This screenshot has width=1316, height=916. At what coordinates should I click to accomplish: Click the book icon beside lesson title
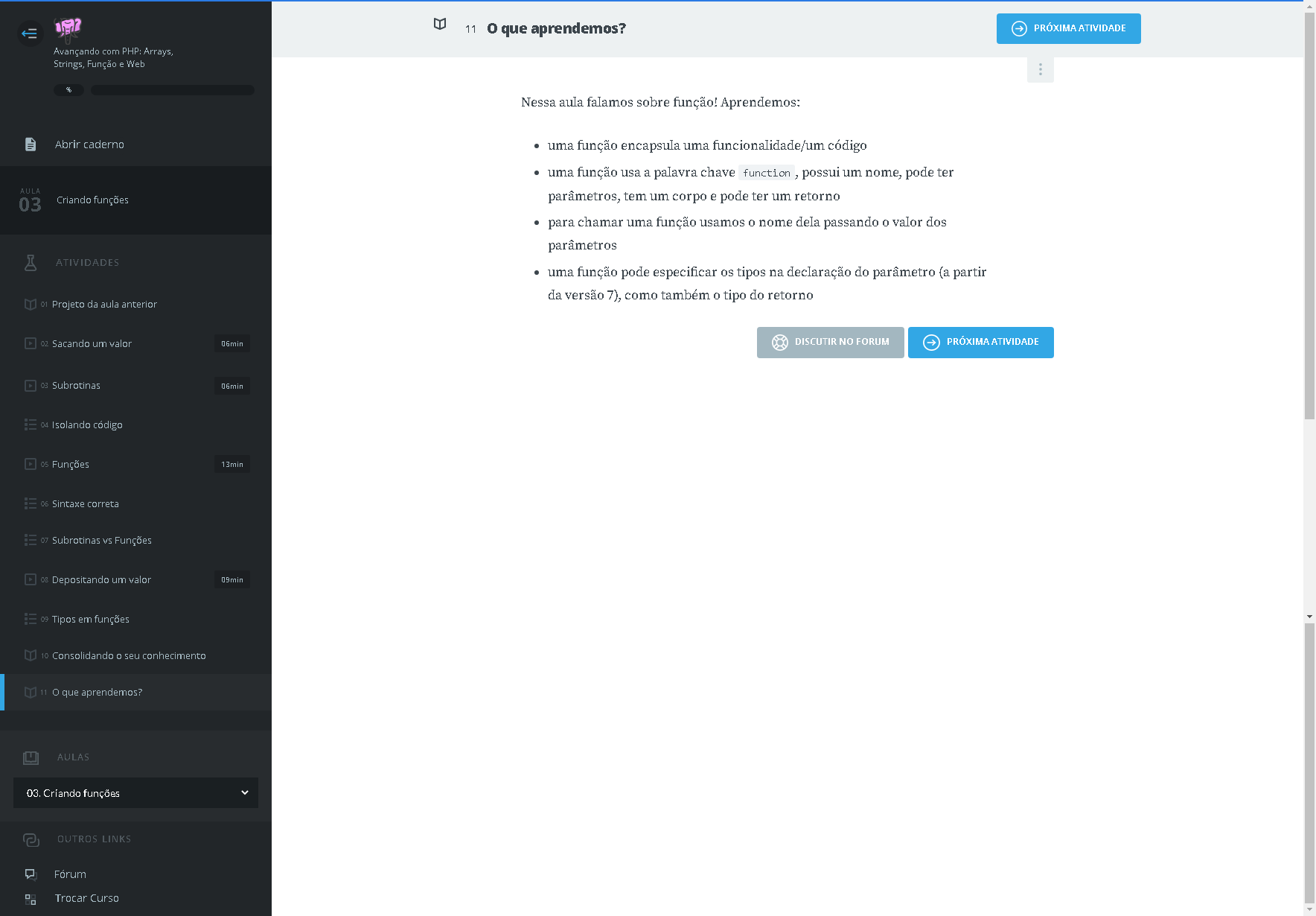(x=440, y=25)
